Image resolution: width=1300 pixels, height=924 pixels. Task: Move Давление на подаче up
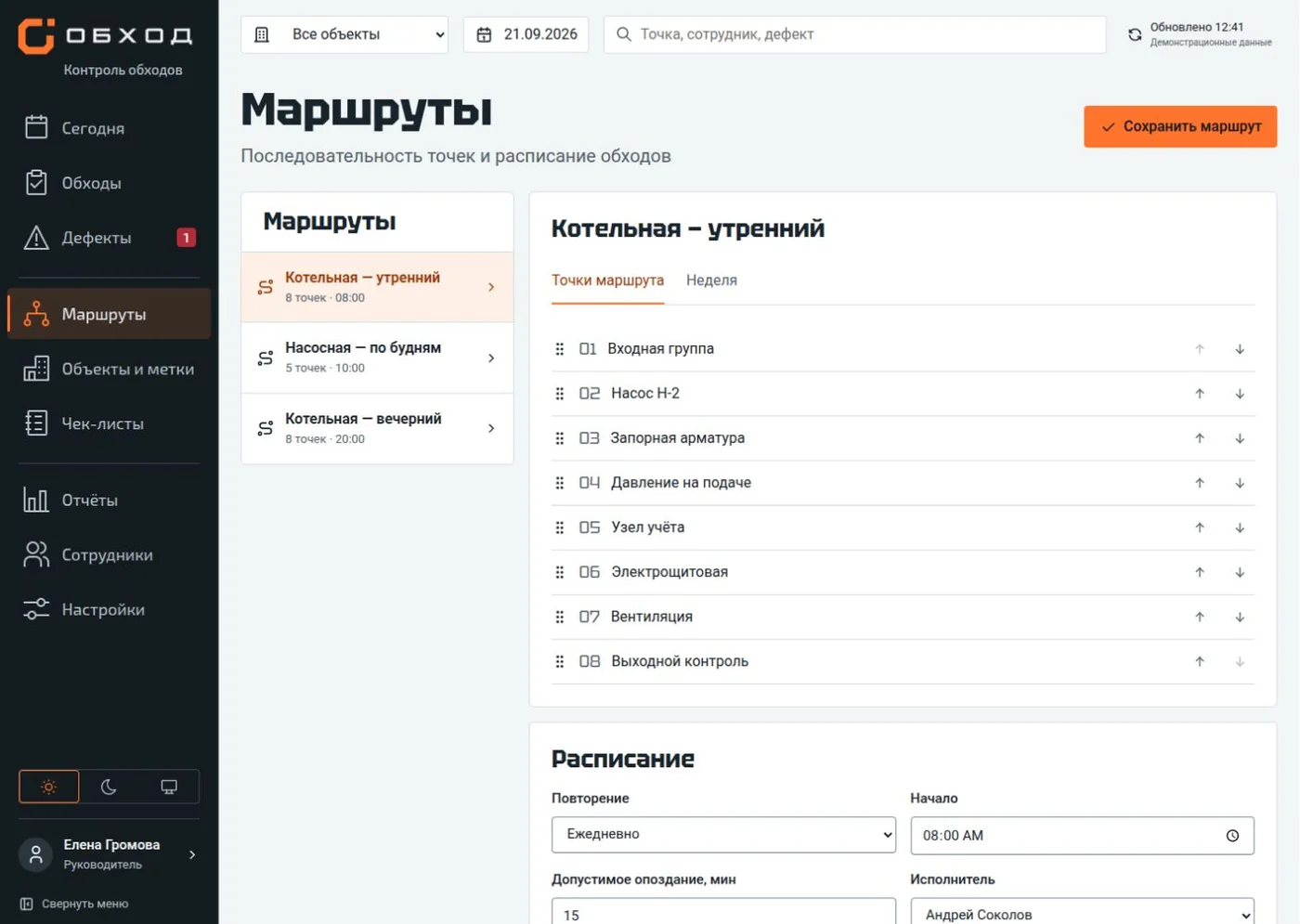[1200, 483]
